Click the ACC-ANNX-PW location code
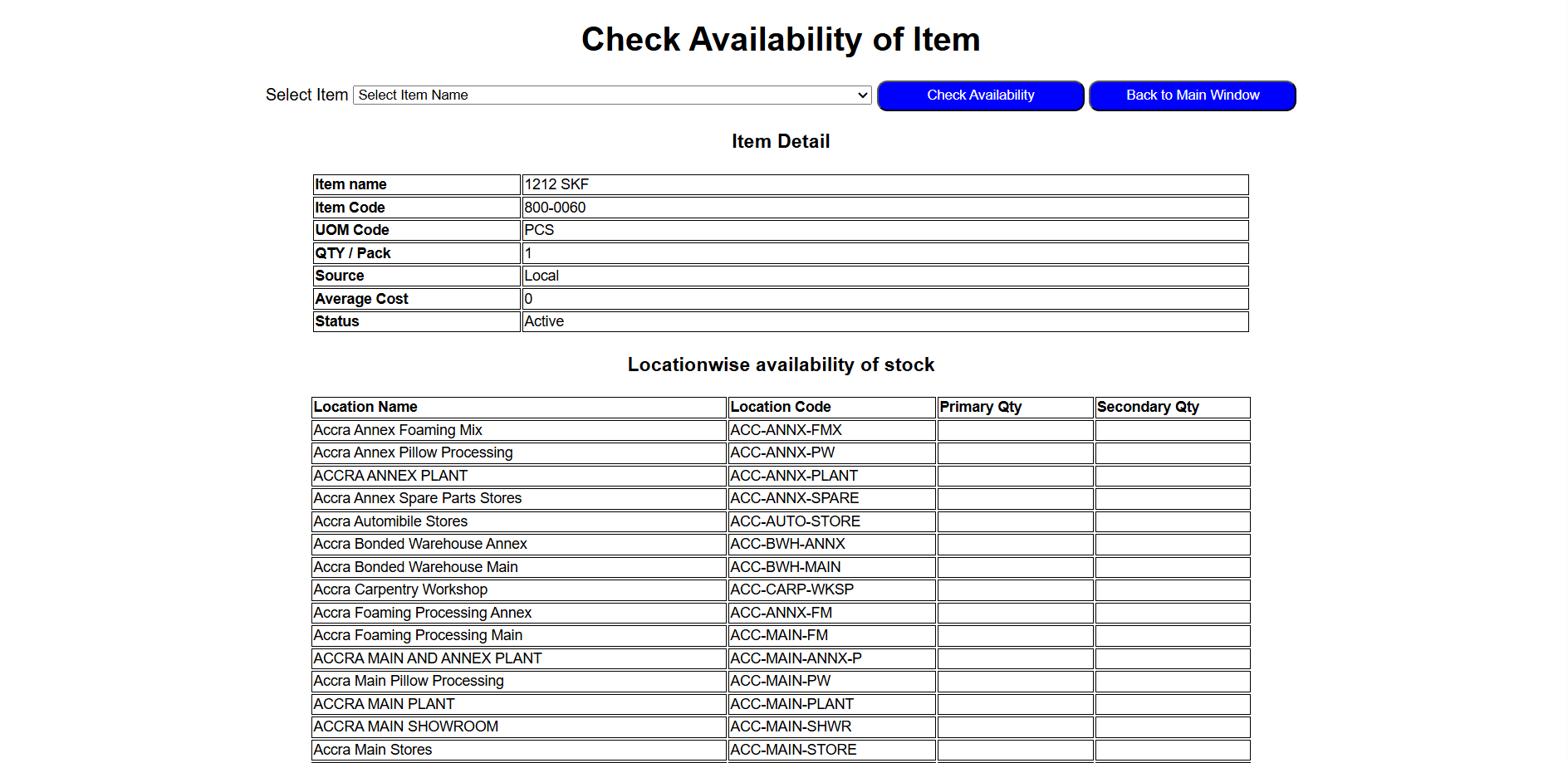This screenshot has height=763, width=1568. [x=831, y=452]
